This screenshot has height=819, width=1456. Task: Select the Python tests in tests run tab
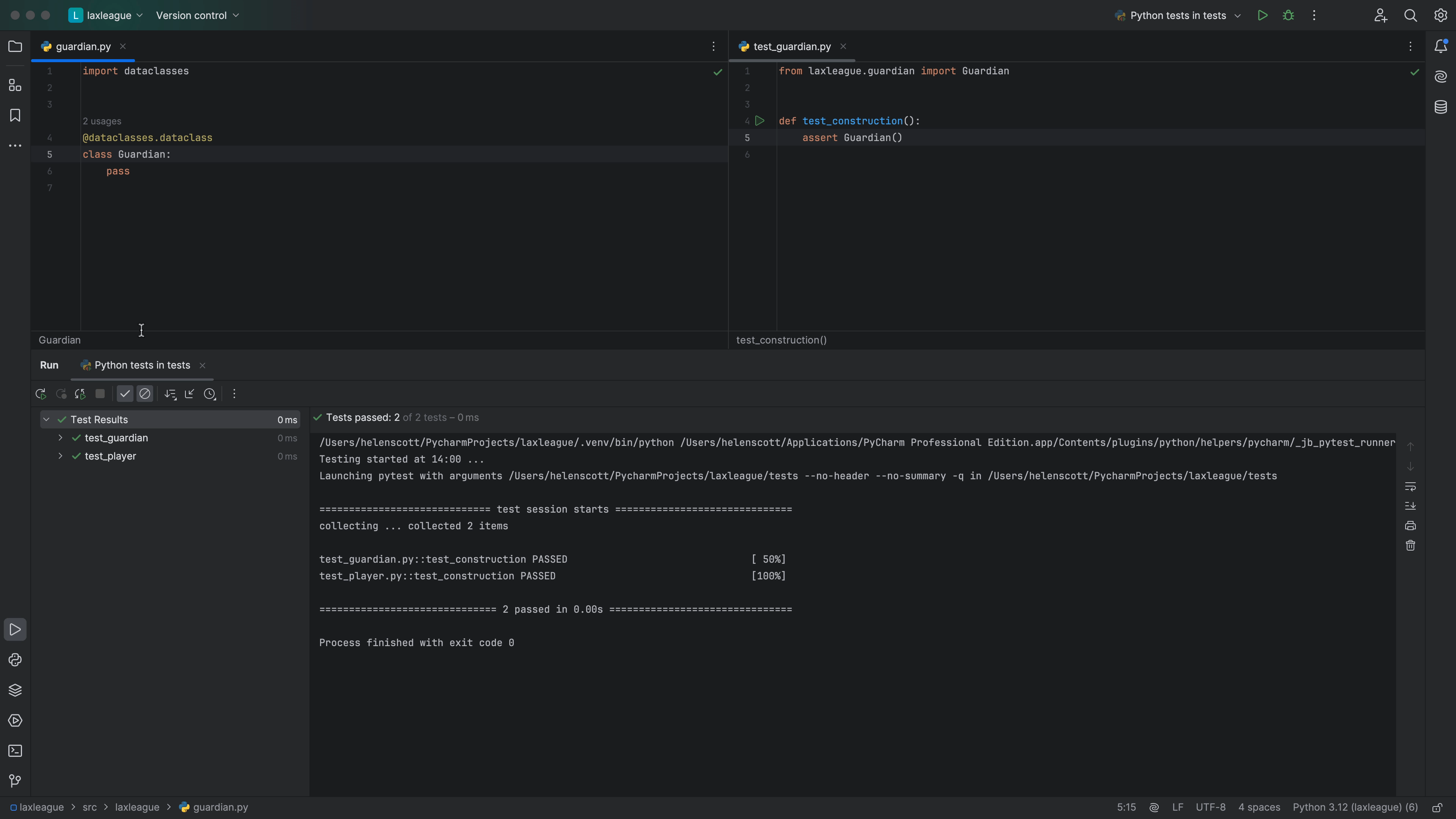[x=142, y=365]
